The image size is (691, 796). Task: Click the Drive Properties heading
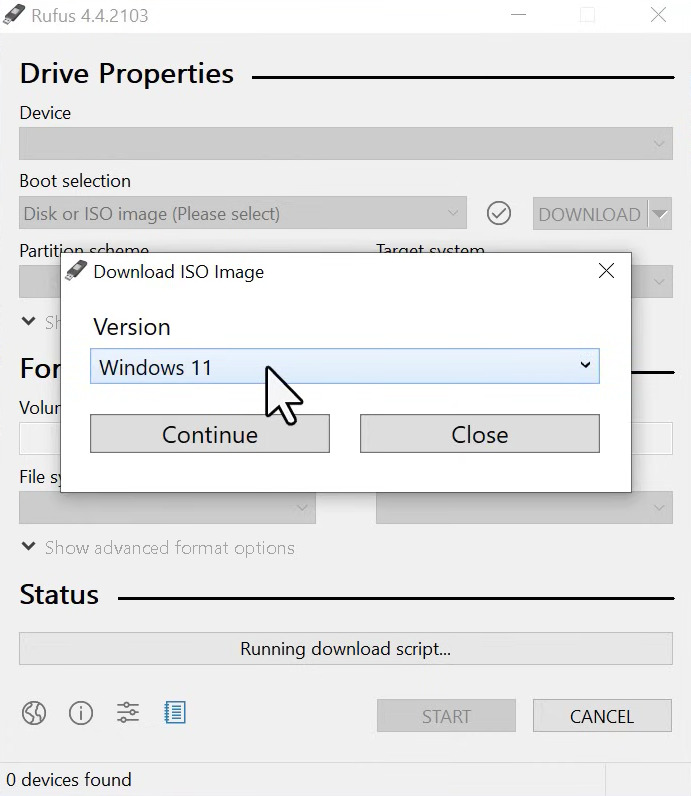pyautogui.click(x=127, y=74)
